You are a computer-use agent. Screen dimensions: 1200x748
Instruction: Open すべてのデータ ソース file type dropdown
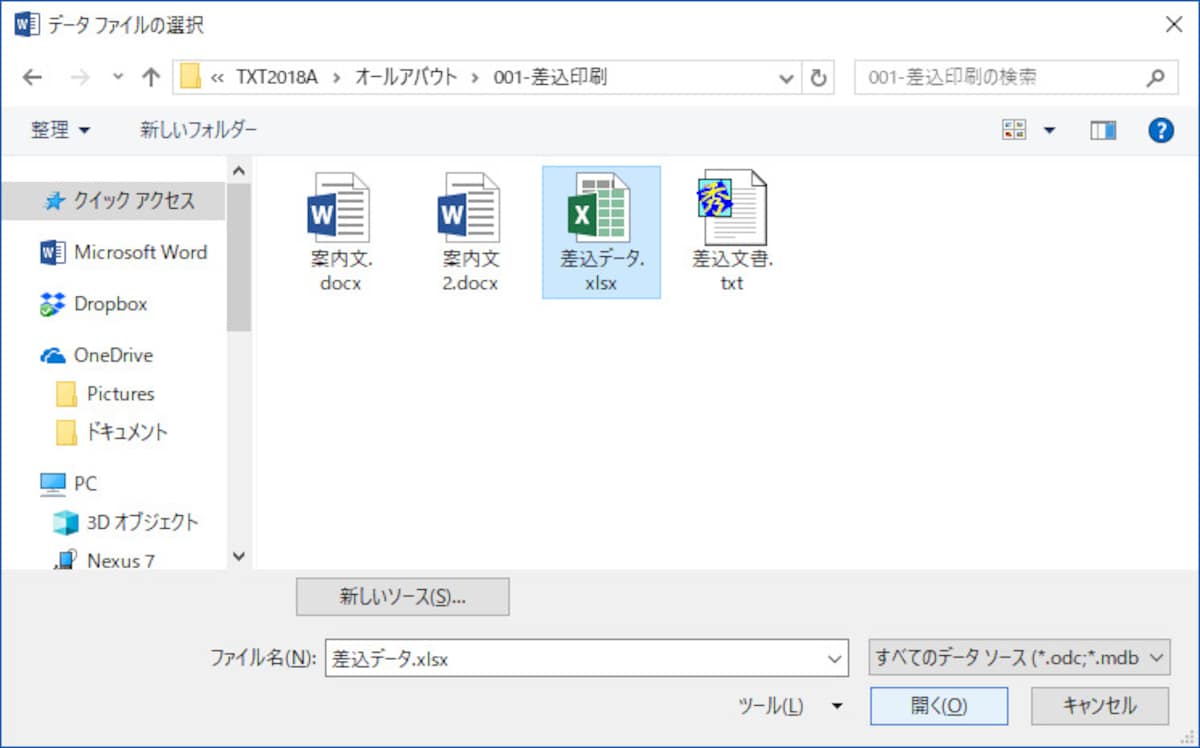(x=1020, y=658)
